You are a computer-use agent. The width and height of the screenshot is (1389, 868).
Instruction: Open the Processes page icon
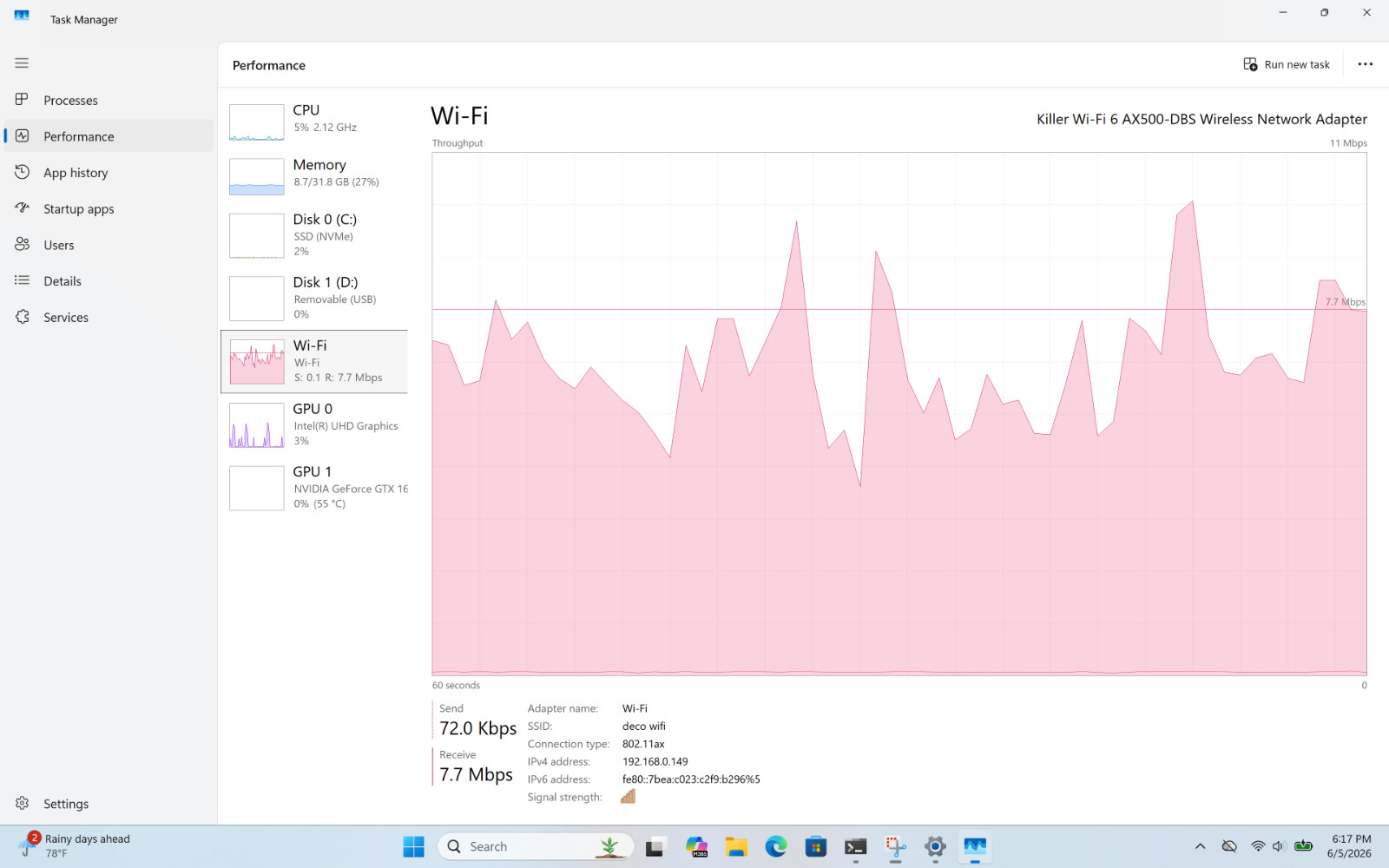pyautogui.click(x=23, y=100)
